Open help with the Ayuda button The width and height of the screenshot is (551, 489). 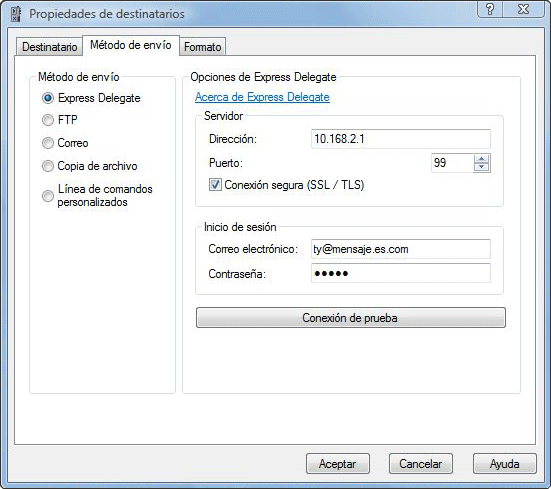tap(505, 464)
